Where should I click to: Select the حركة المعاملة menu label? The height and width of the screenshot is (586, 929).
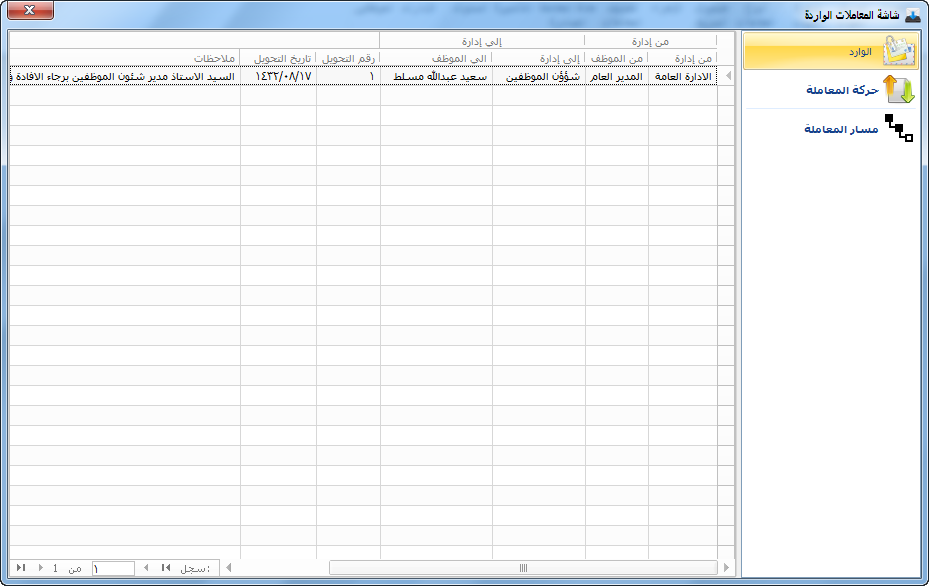[842, 90]
